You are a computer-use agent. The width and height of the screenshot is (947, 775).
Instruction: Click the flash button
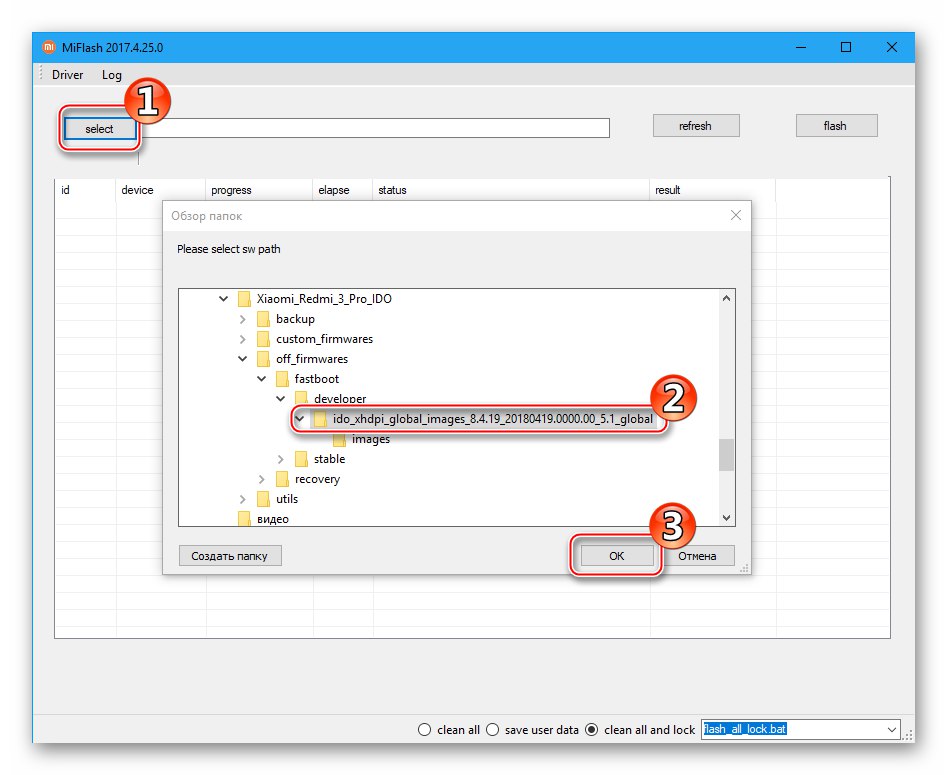pos(836,126)
